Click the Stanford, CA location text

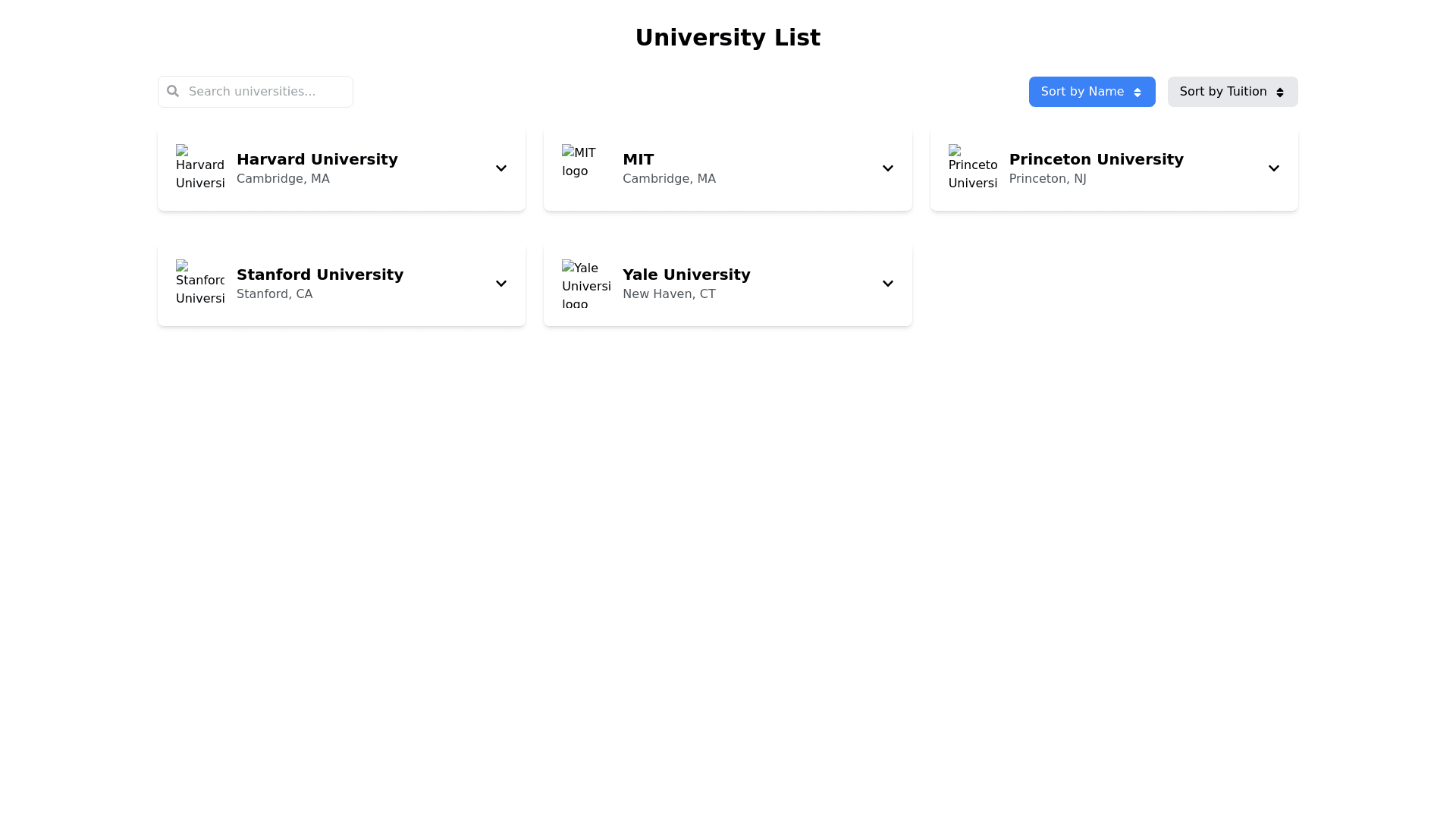click(x=274, y=294)
